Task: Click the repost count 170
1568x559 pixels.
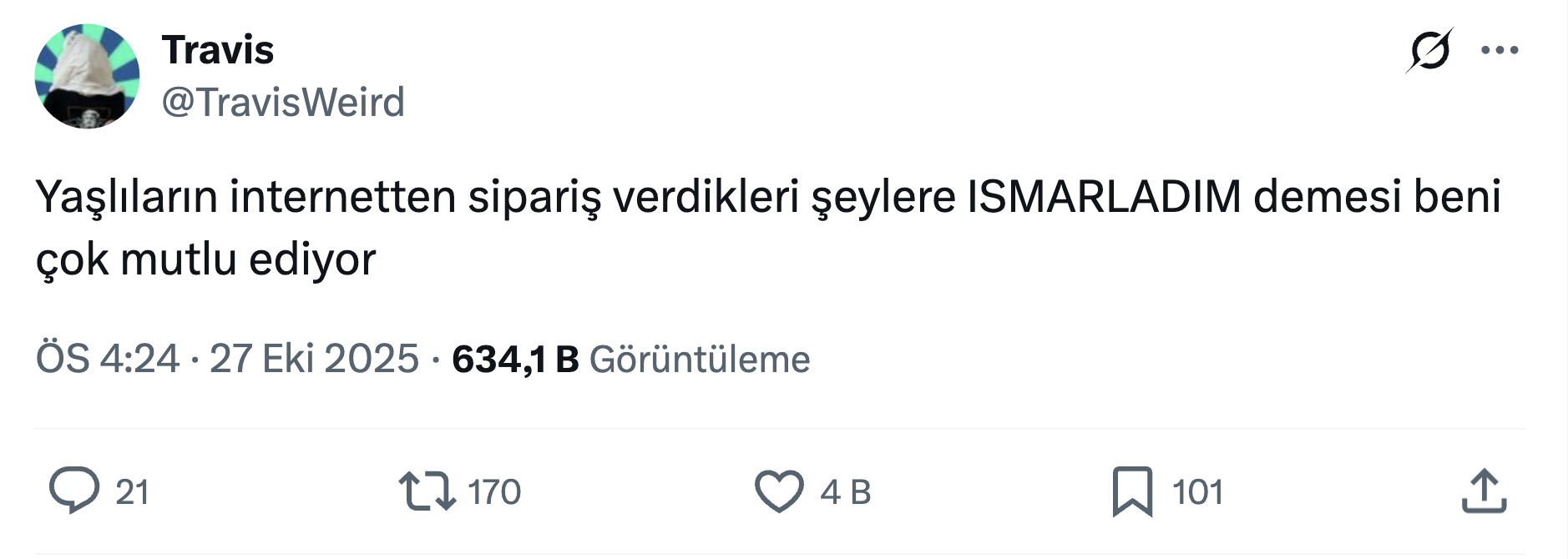Action: pyautogui.click(x=494, y=492)
